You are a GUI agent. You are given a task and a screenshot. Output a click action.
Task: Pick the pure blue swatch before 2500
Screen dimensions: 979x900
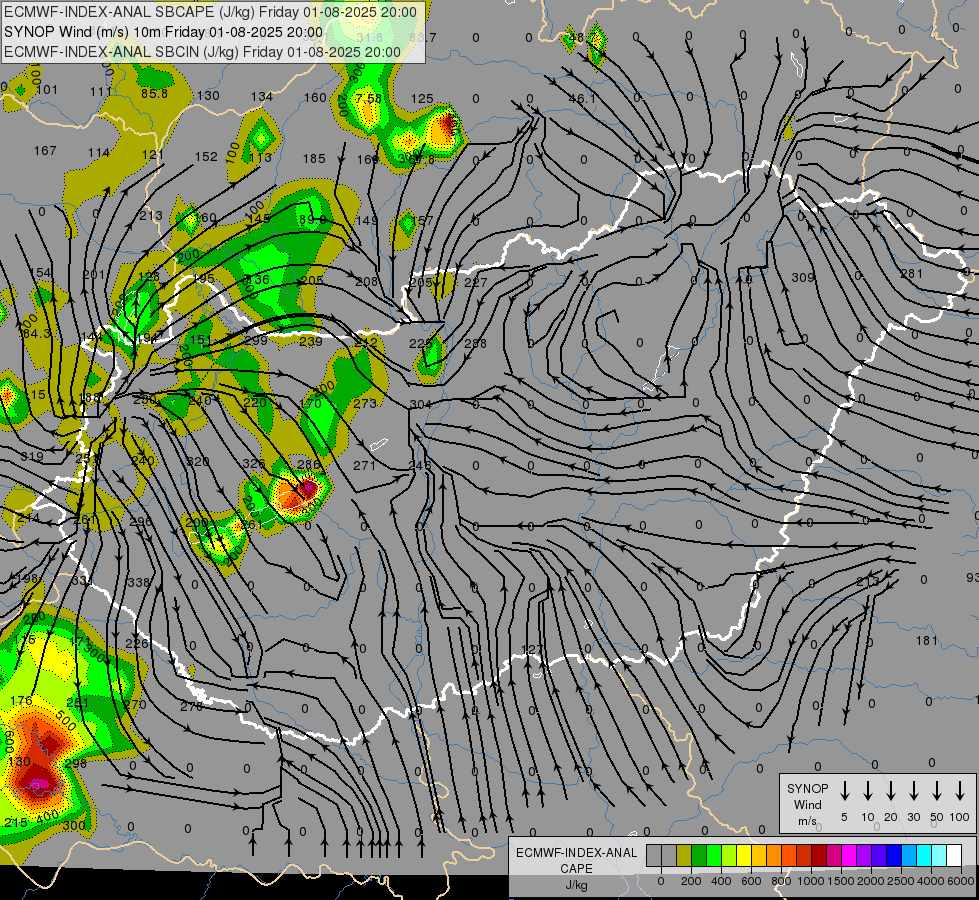894,856
